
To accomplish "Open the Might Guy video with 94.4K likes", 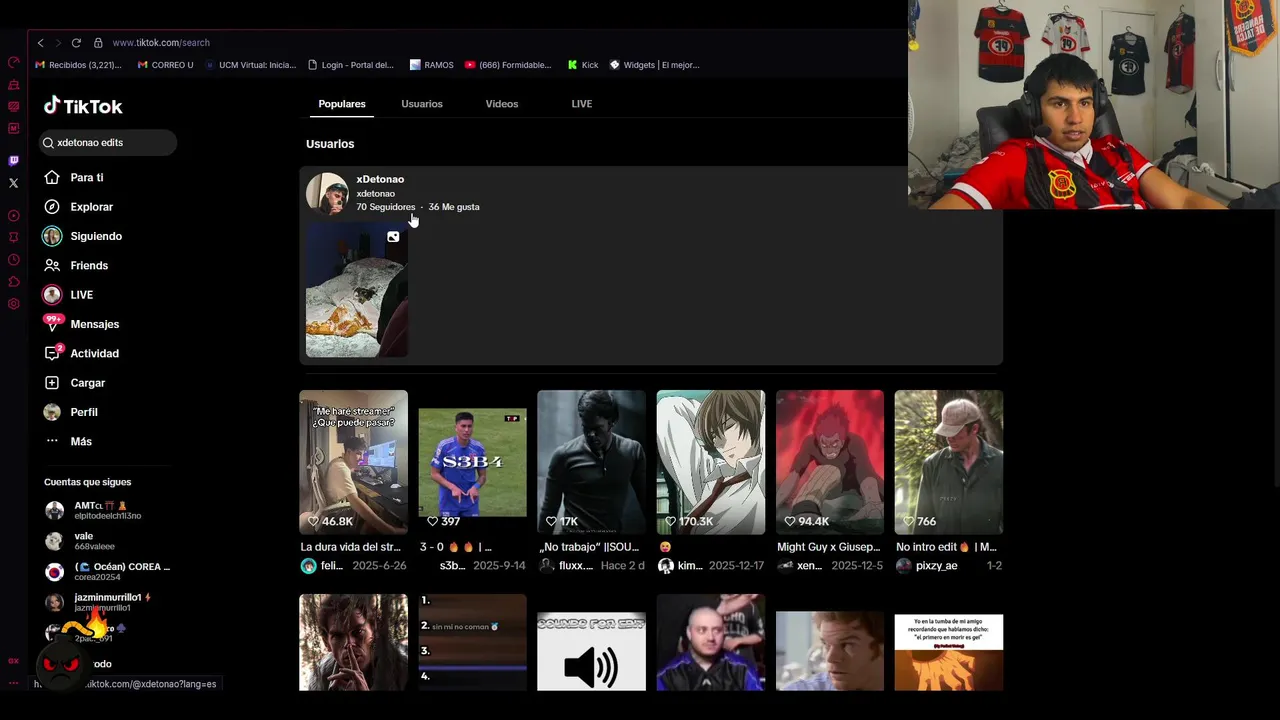I will (x=830, y=462).
